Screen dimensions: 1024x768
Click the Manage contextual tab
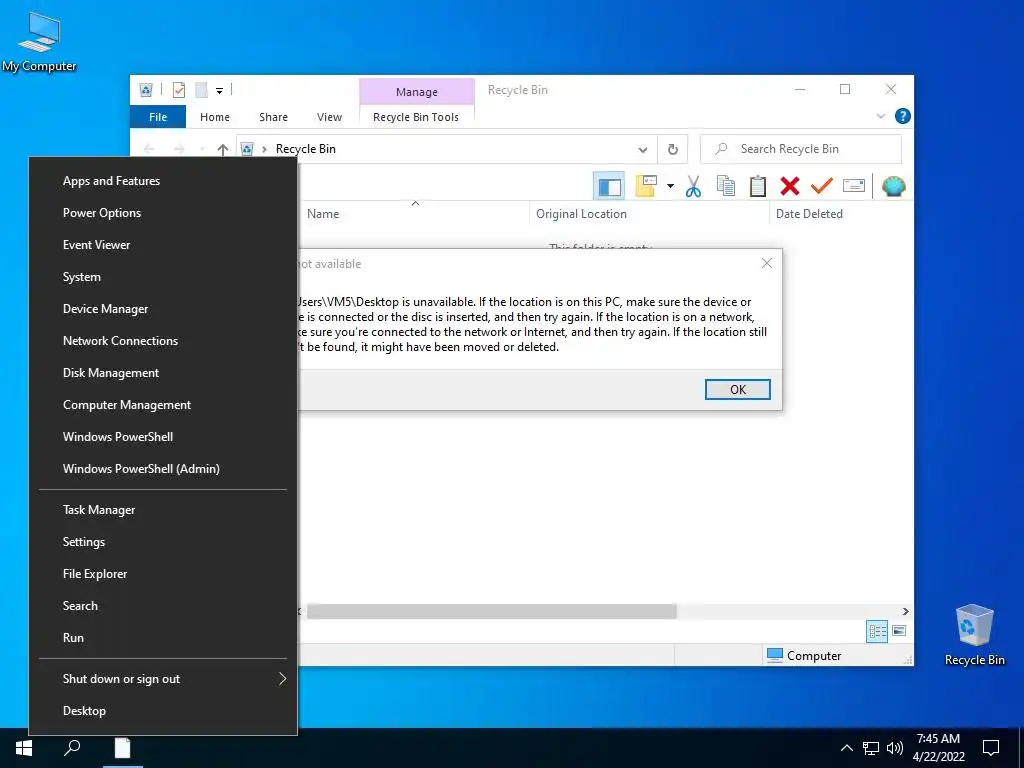point(417,92)
